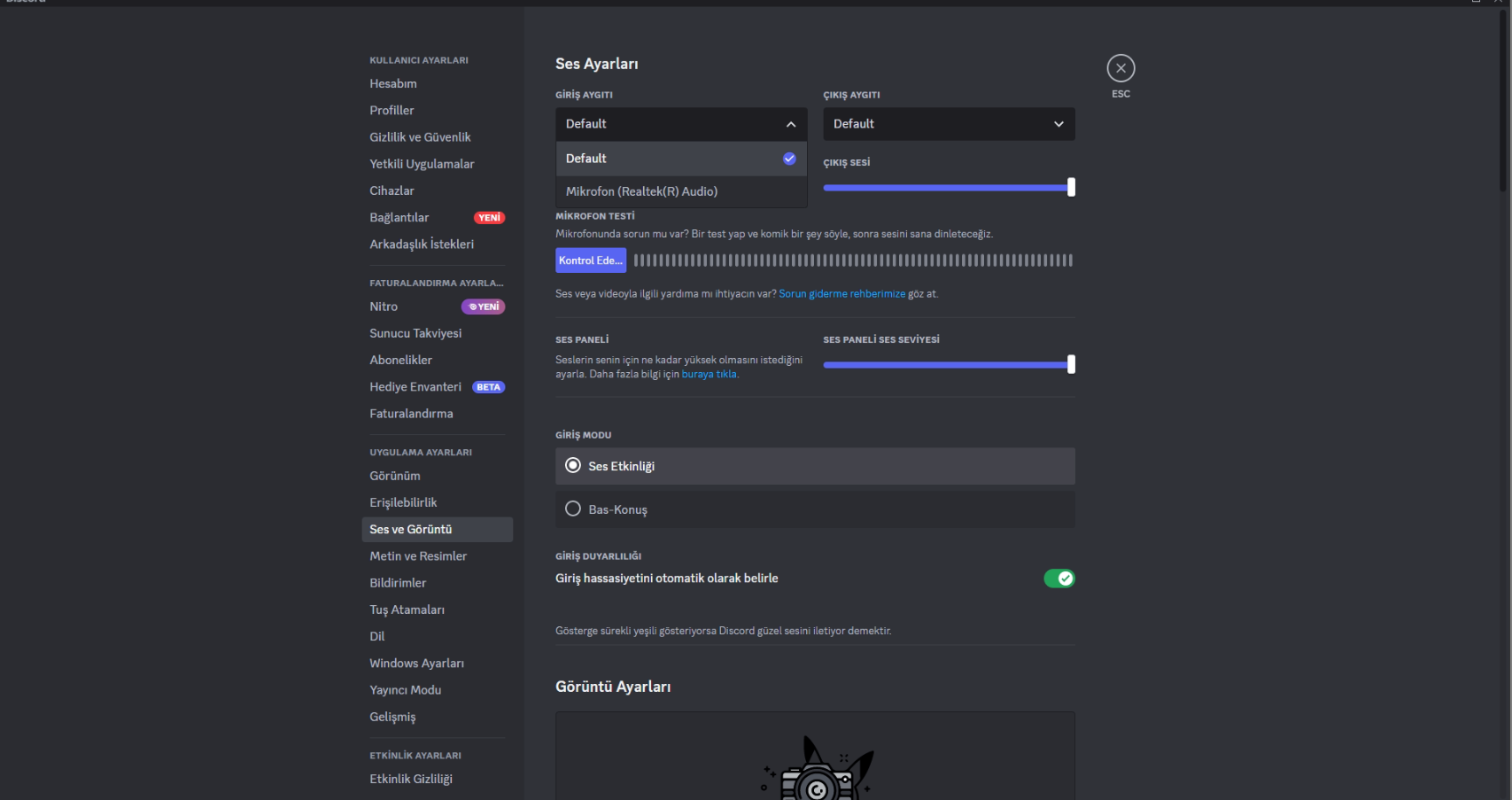This screenshot has height=800, width=1512.
Task: Click the buraya tıkla link
Action: click(x=709, y=375)
